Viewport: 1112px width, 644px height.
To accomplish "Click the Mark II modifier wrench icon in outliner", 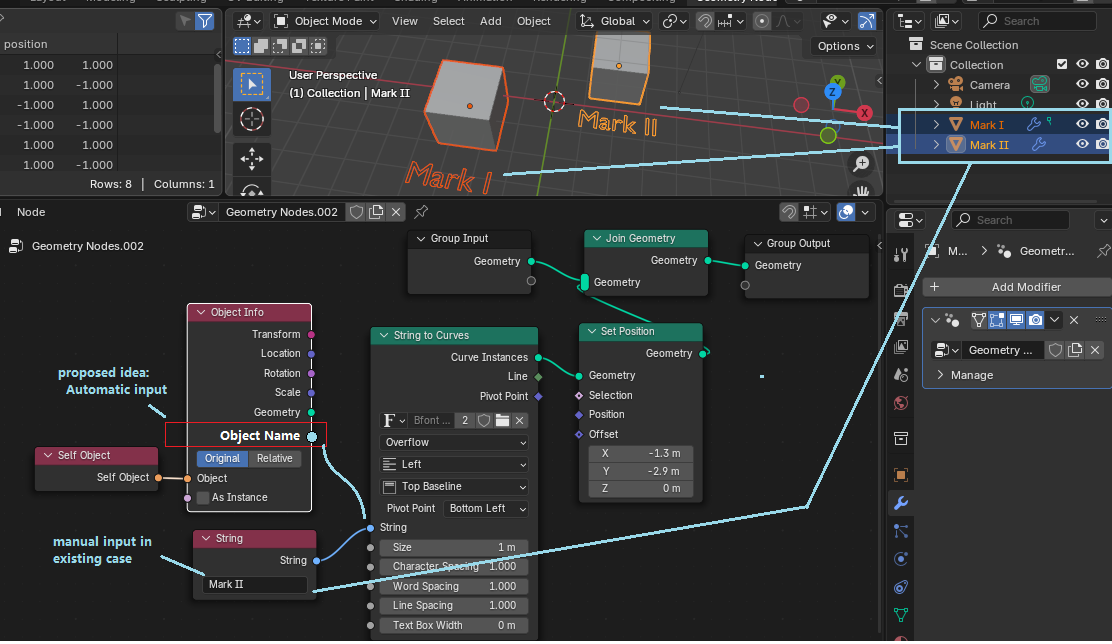I will coord(1038,145).
